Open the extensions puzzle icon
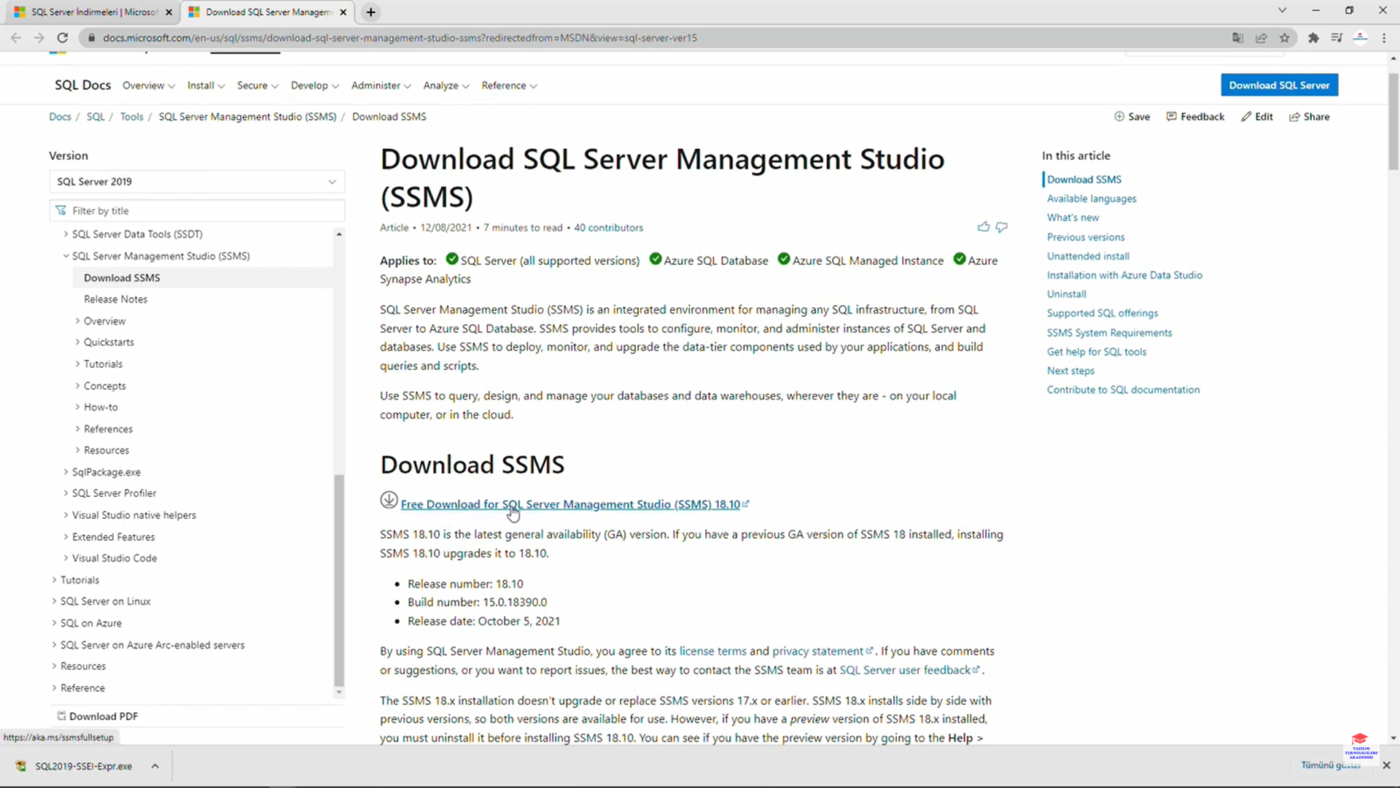The image size is (1400, 788). click(x=1313, y=38)
